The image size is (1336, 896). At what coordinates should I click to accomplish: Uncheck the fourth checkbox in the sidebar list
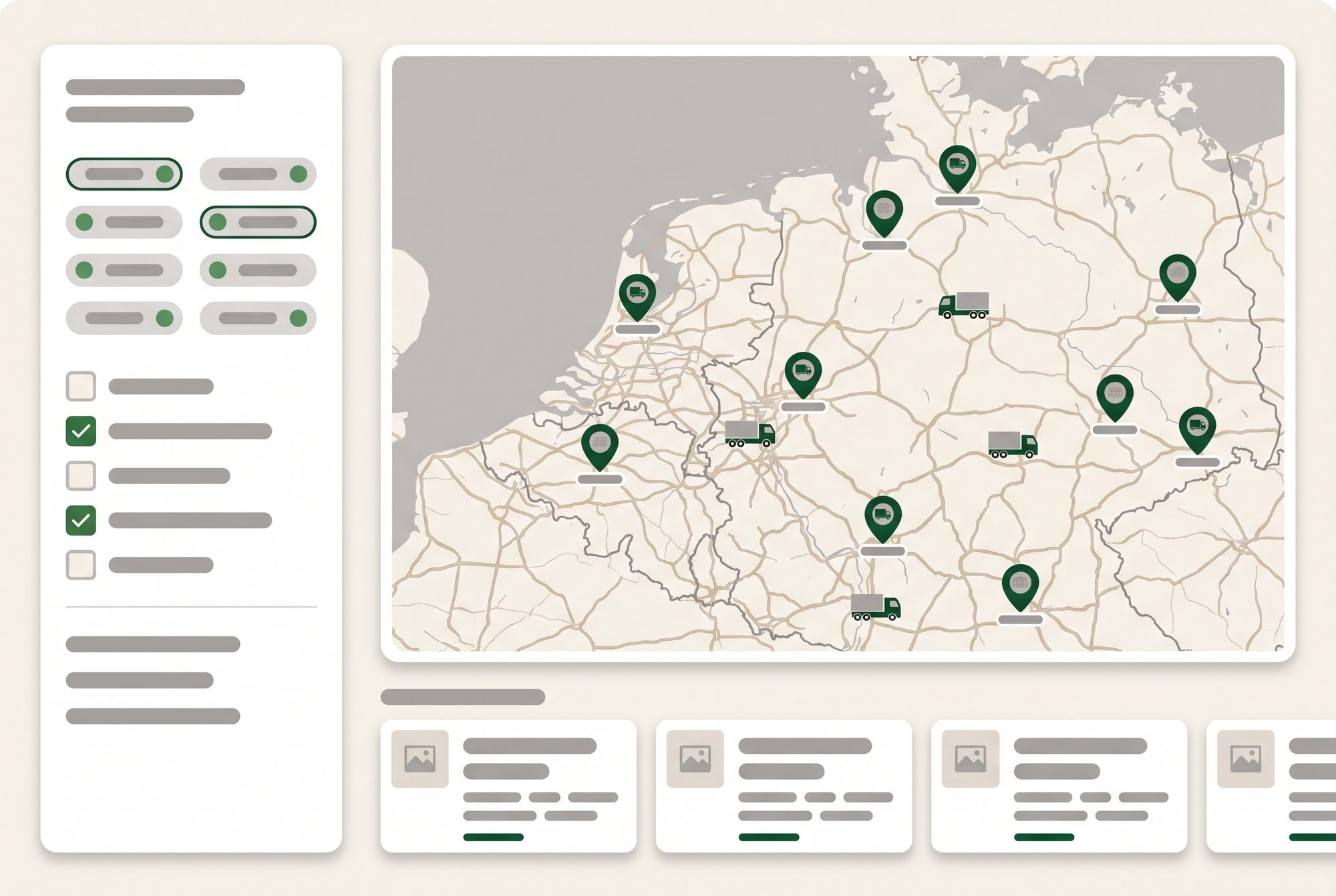(x=81, y=520)
